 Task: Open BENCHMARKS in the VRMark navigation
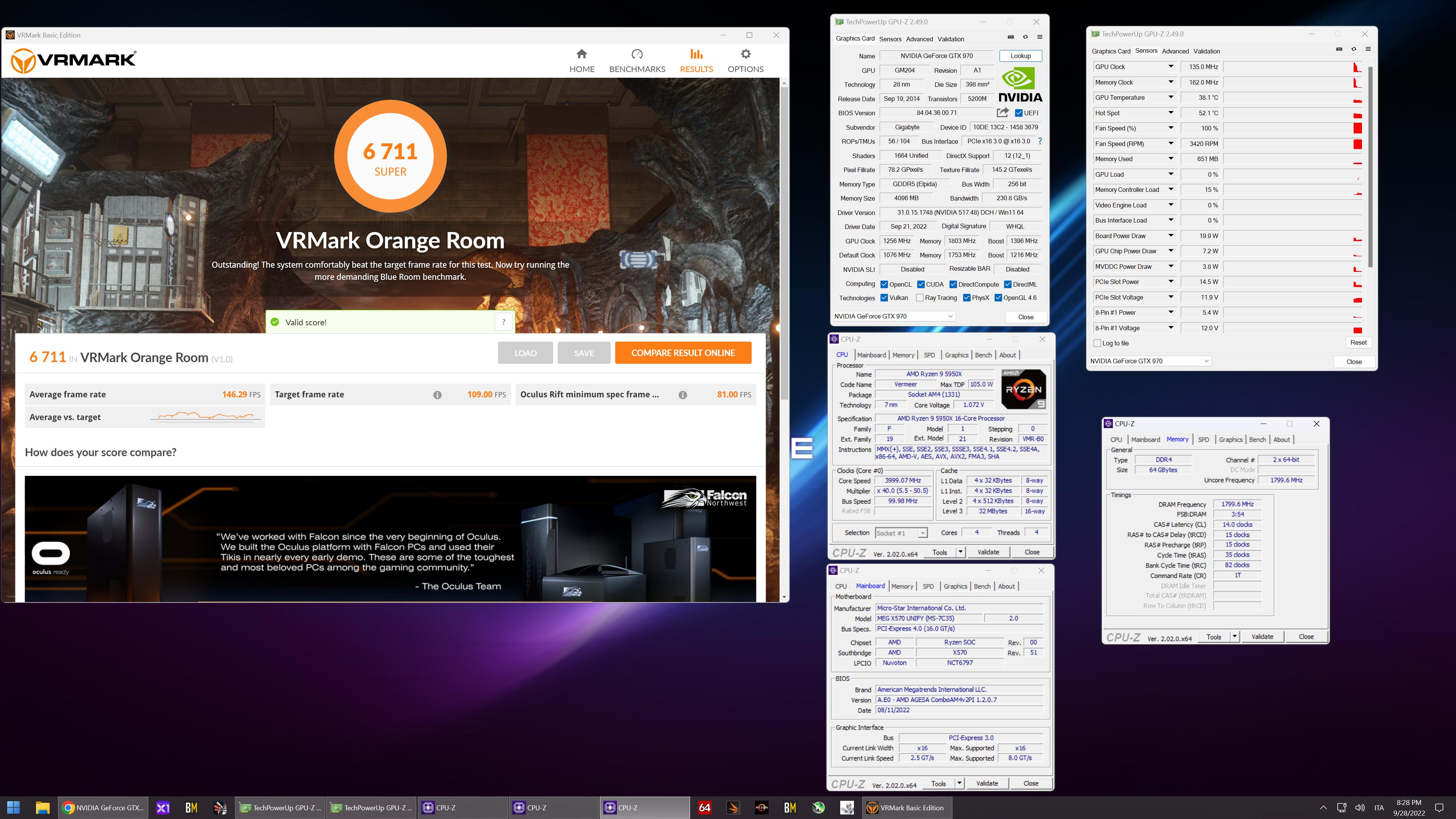point(637,61)
